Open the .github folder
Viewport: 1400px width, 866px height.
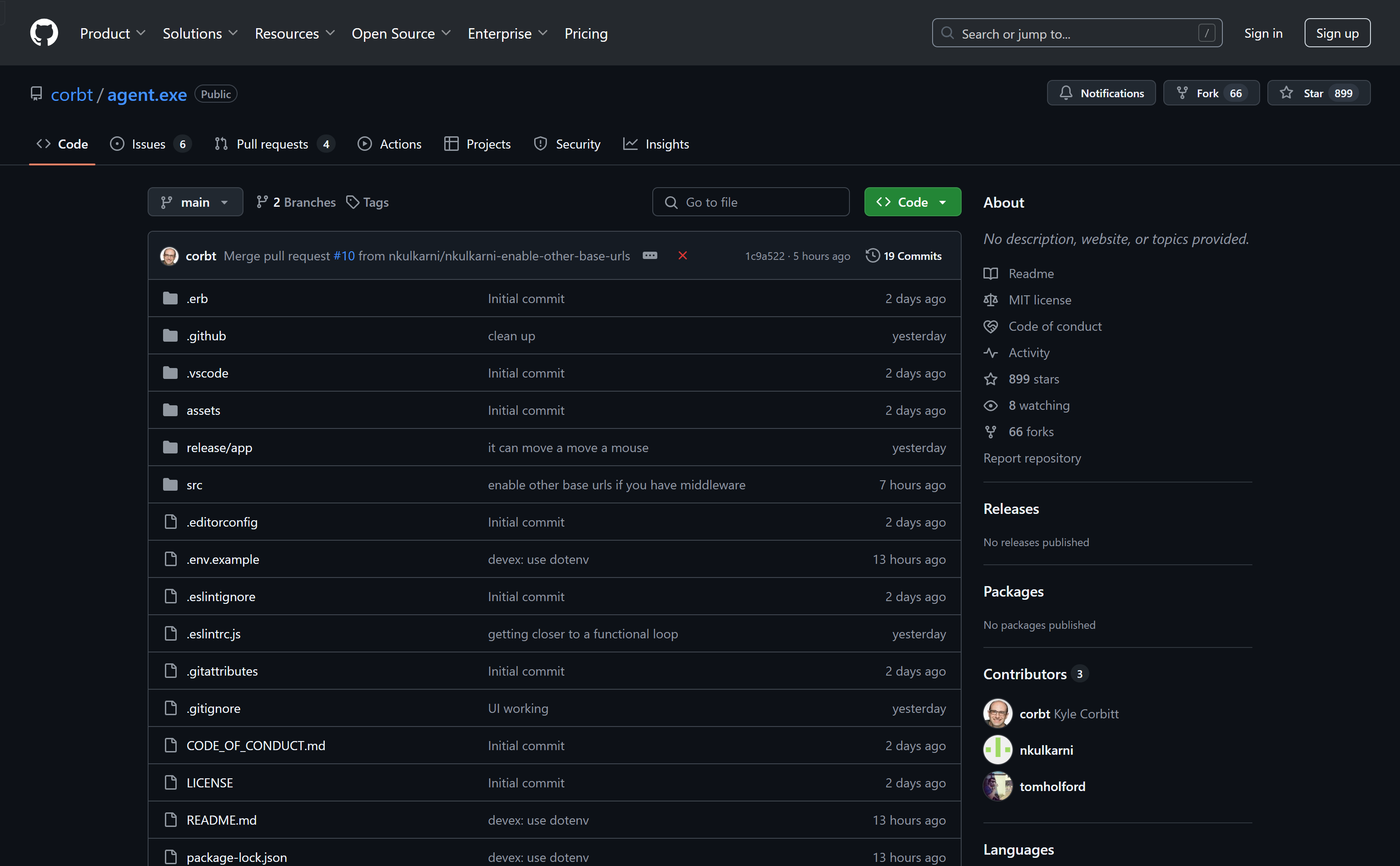coord(206,336)
